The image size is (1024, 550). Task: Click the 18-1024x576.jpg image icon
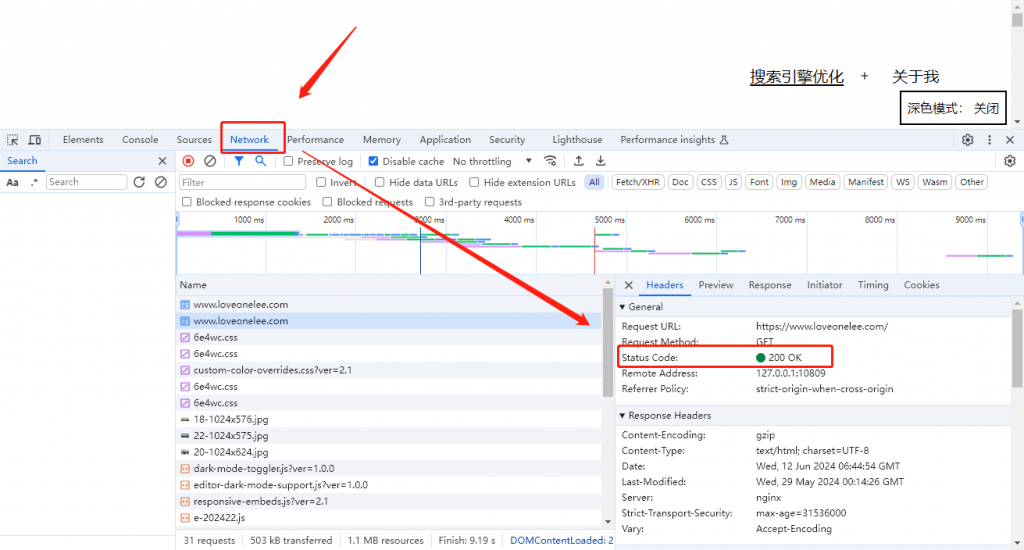[185, 419]
